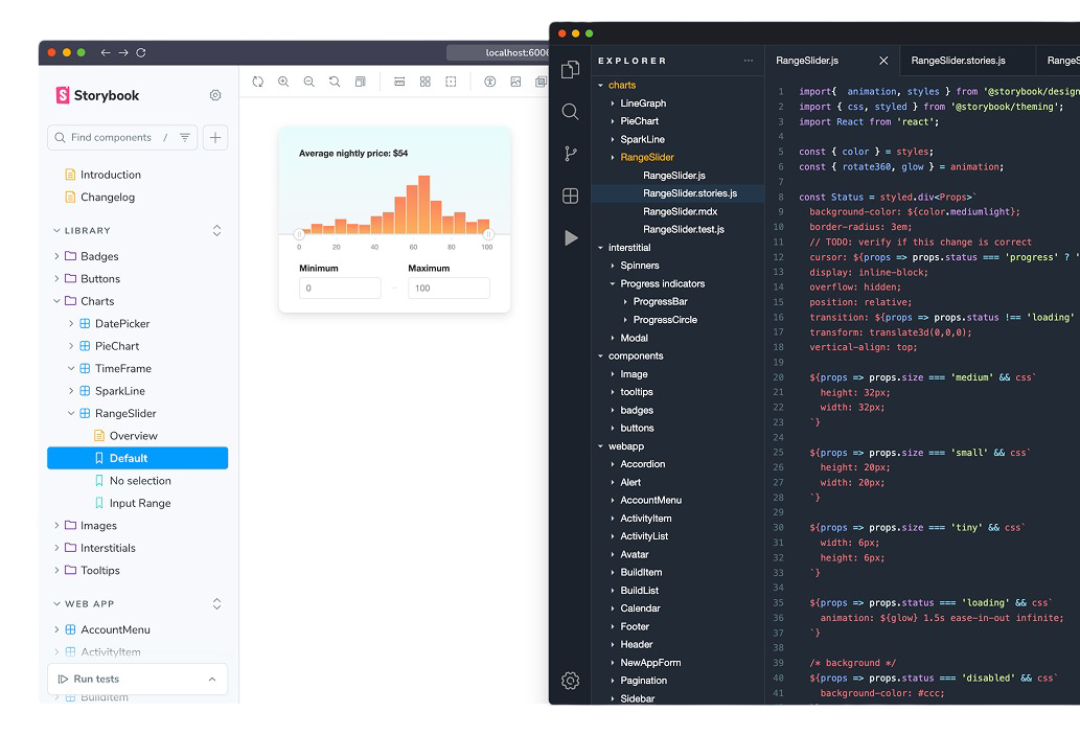Open RangeSlider.mdx in Explorer
Image resolution: width=1080 pixels, height=731 pixels.
click(680, 212)
